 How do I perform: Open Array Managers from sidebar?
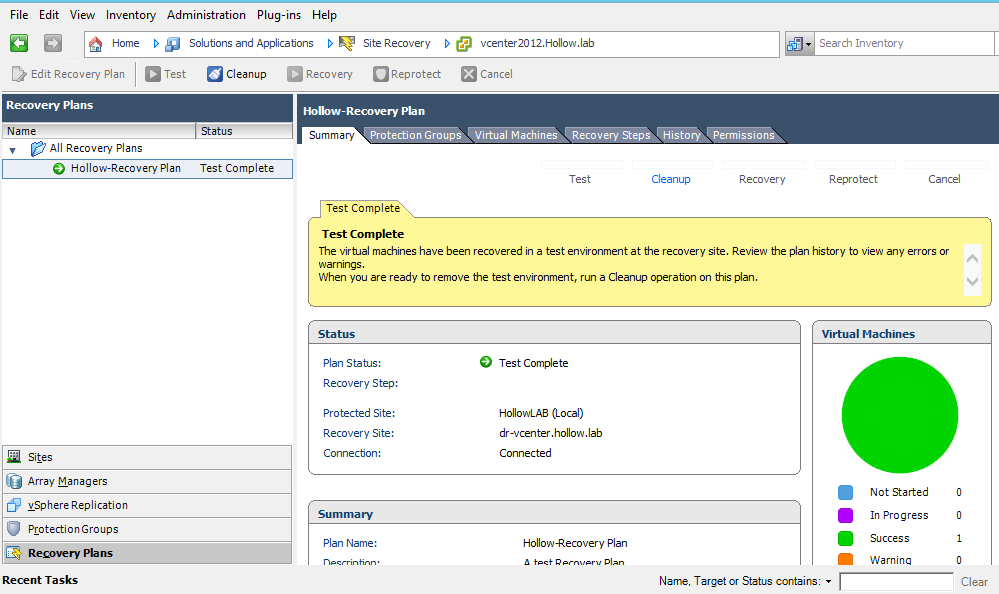pyautogui.click(x=67, y=481)
